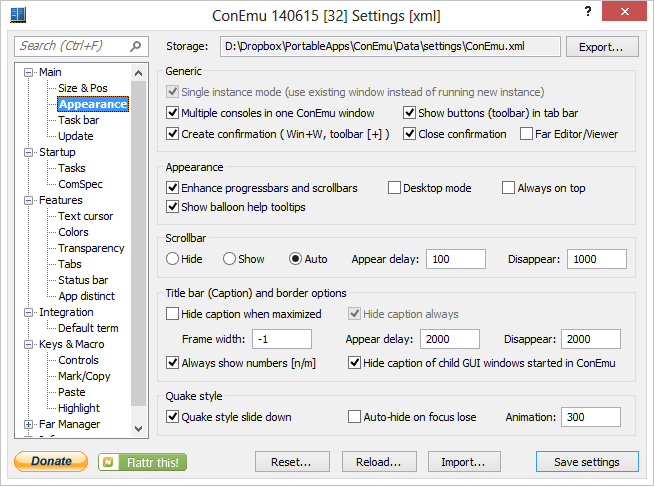Screen dimensions: 654x486
Task: Go to Colors settings
Action: (73, 232)
